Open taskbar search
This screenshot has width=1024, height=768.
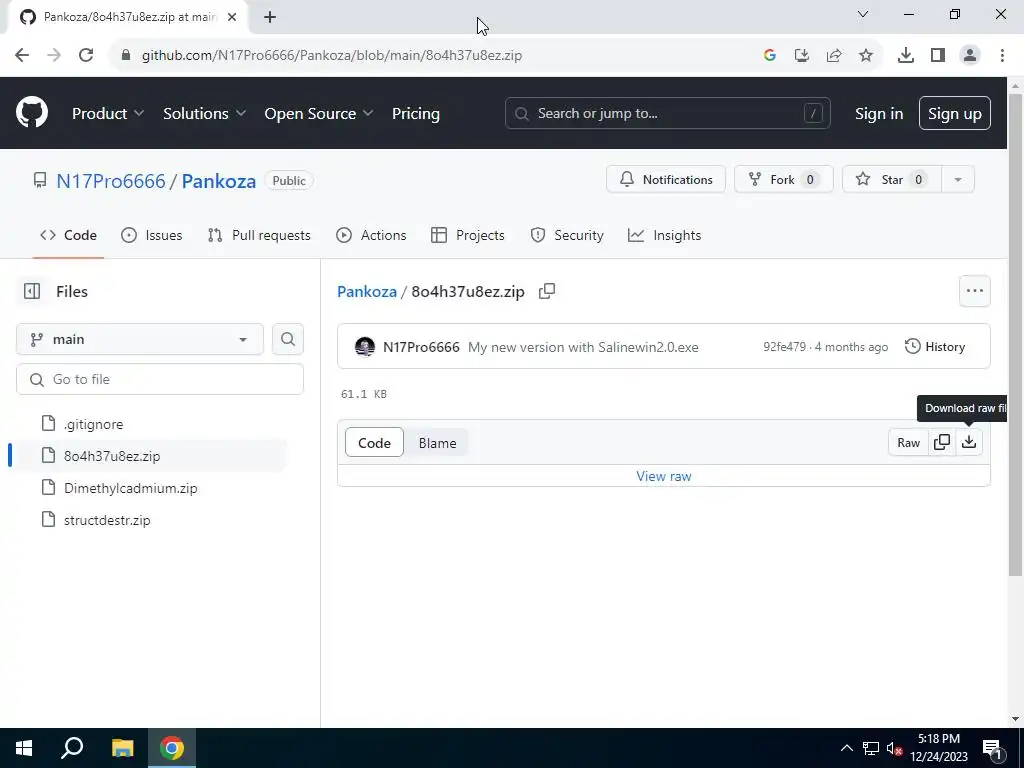[x=72, y=748]
